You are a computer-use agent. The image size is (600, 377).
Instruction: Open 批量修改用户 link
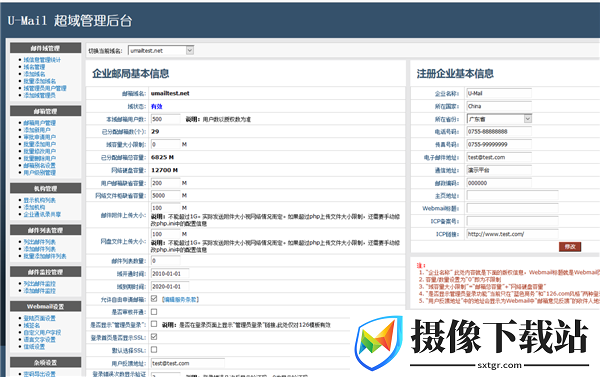click(39, 151)
